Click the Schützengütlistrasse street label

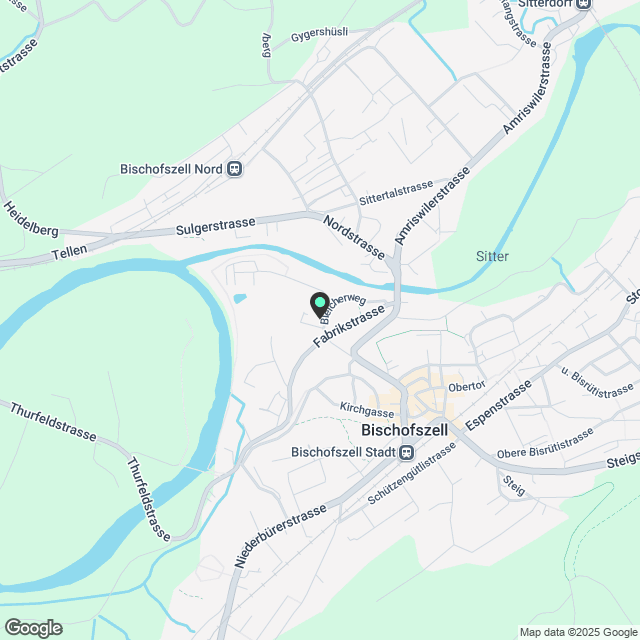click(x=411, y=473)
